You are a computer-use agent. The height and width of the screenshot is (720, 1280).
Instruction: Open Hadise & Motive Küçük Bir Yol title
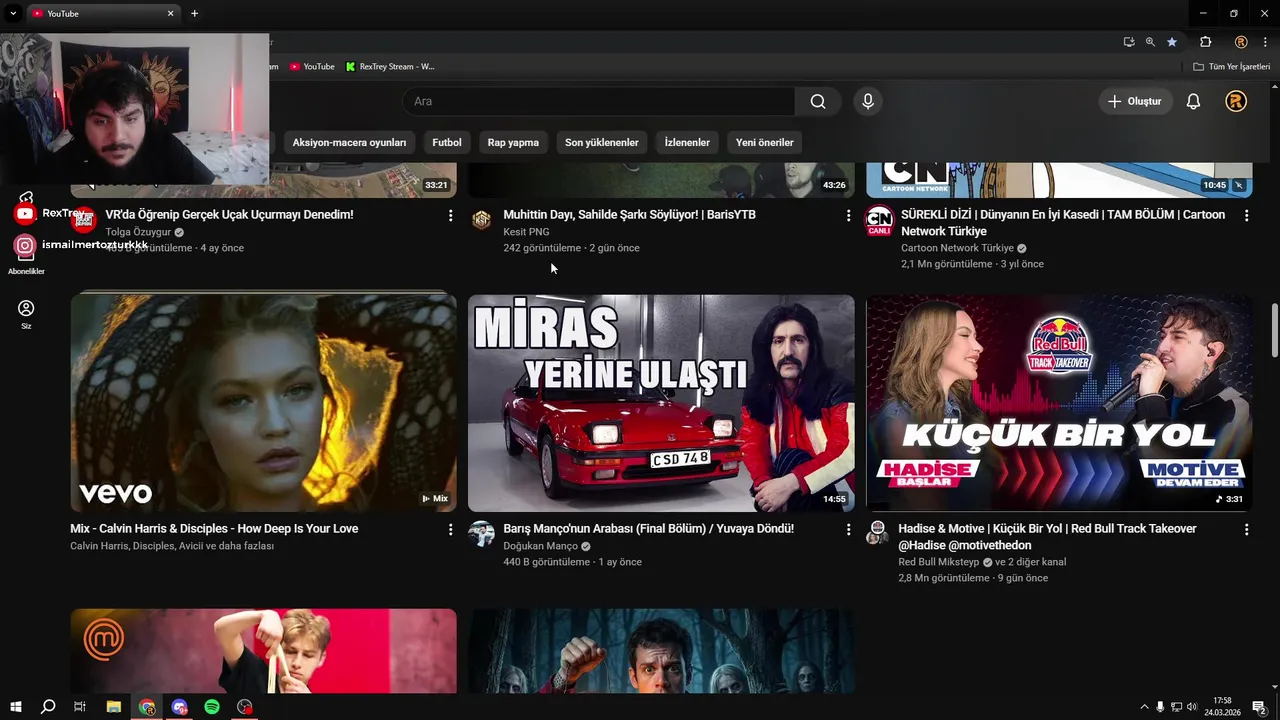(x=1047, y=537)
